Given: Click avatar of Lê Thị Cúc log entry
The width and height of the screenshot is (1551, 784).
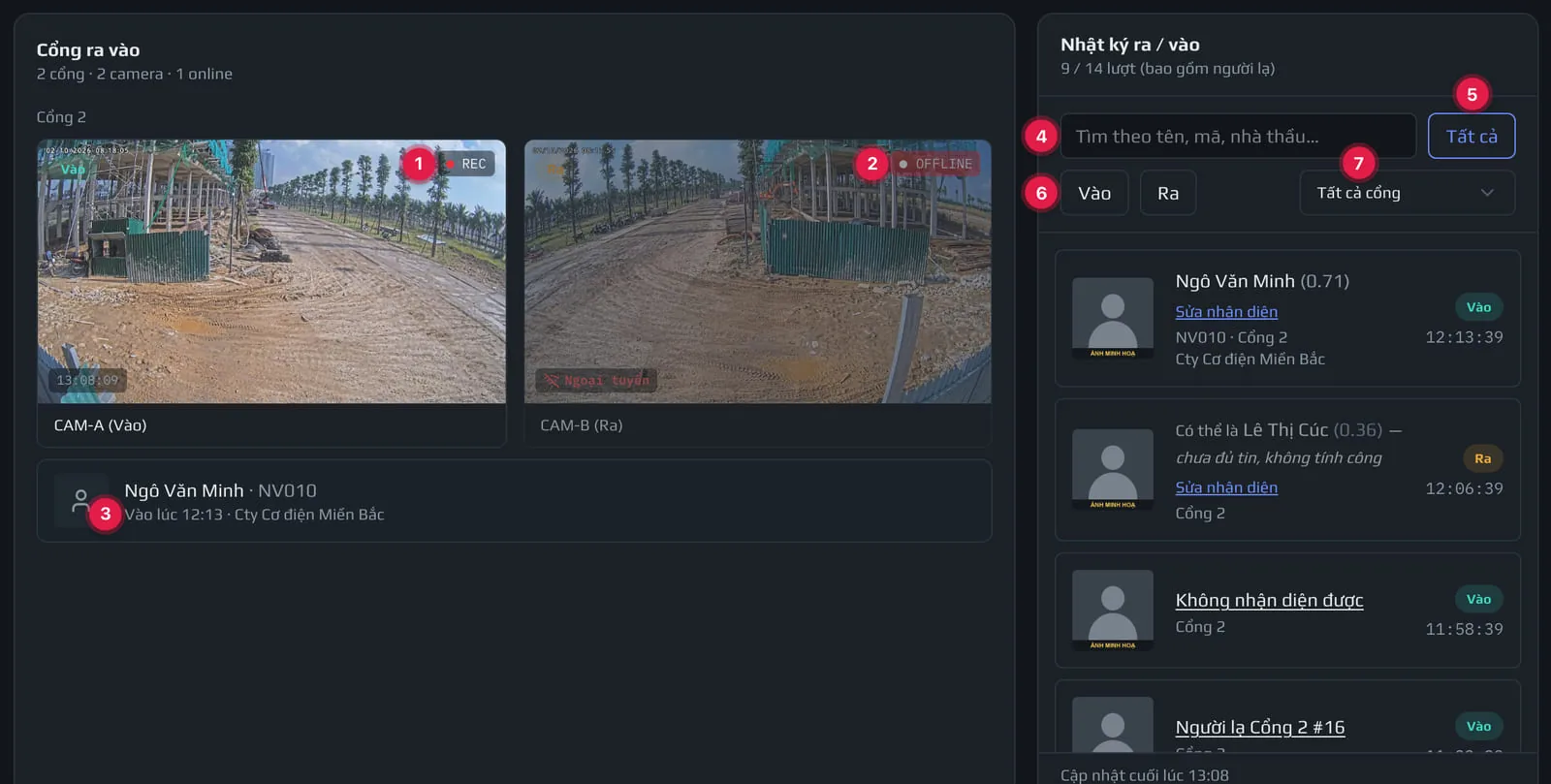Looking at the screenshot, I should point(1113,470).
